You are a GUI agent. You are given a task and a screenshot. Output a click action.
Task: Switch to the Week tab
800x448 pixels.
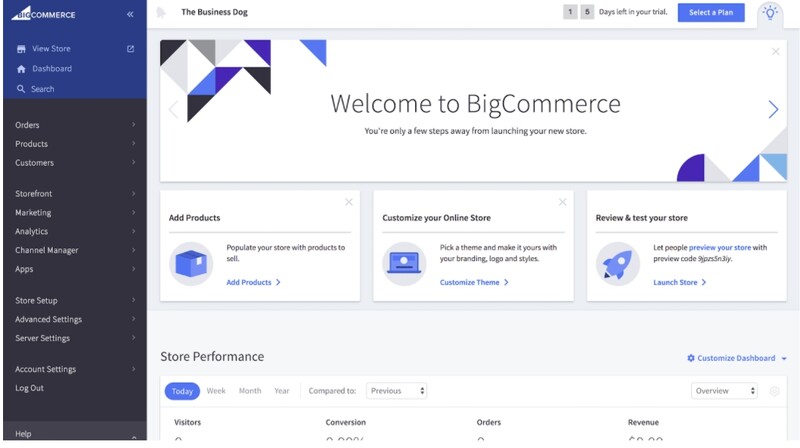click(216, 391)
